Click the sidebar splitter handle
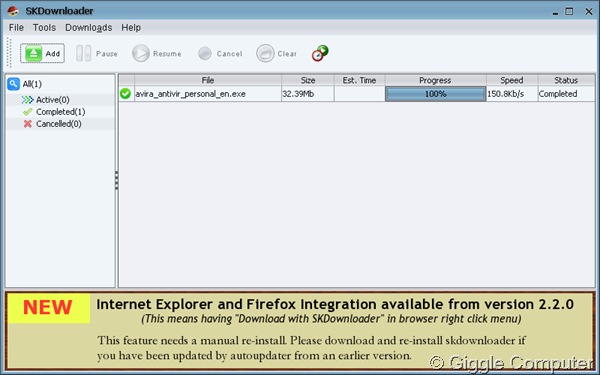The image size is (600, 375). [117, 180]
